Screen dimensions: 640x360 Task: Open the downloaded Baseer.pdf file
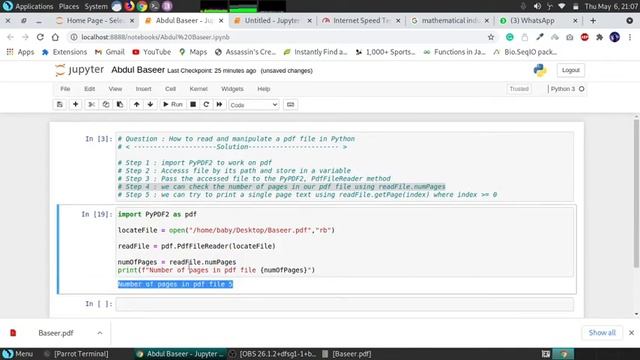56,333
